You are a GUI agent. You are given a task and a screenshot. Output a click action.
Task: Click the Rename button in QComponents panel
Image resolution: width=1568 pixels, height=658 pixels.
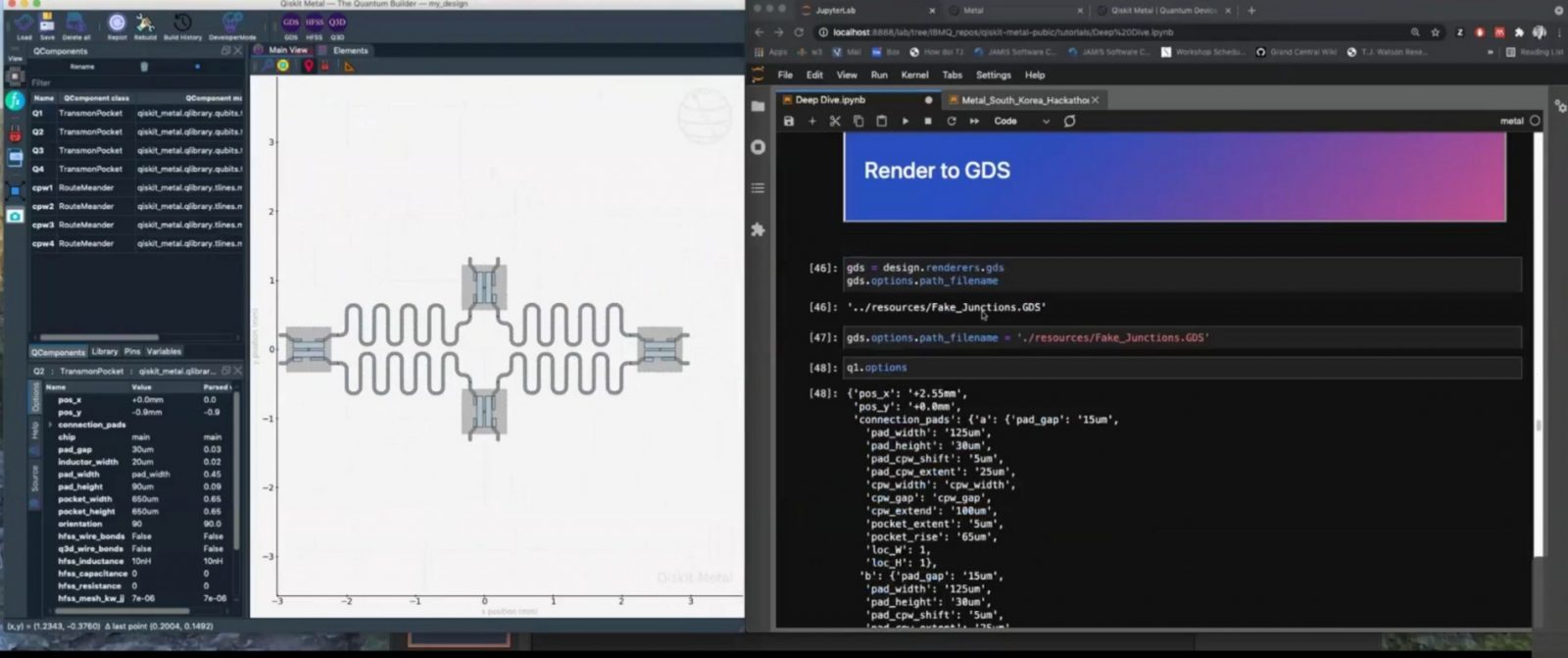coord(82,67)
